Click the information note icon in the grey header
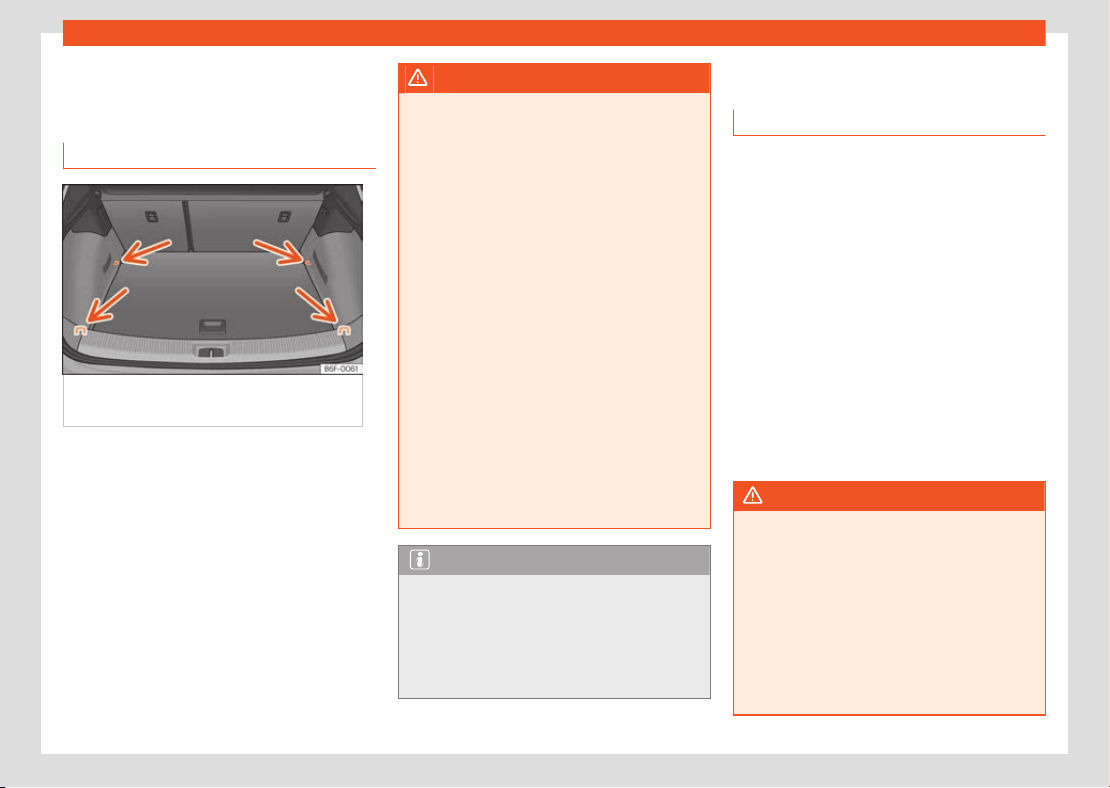This screenshot has height=788, width=1110. pos(420,560)
